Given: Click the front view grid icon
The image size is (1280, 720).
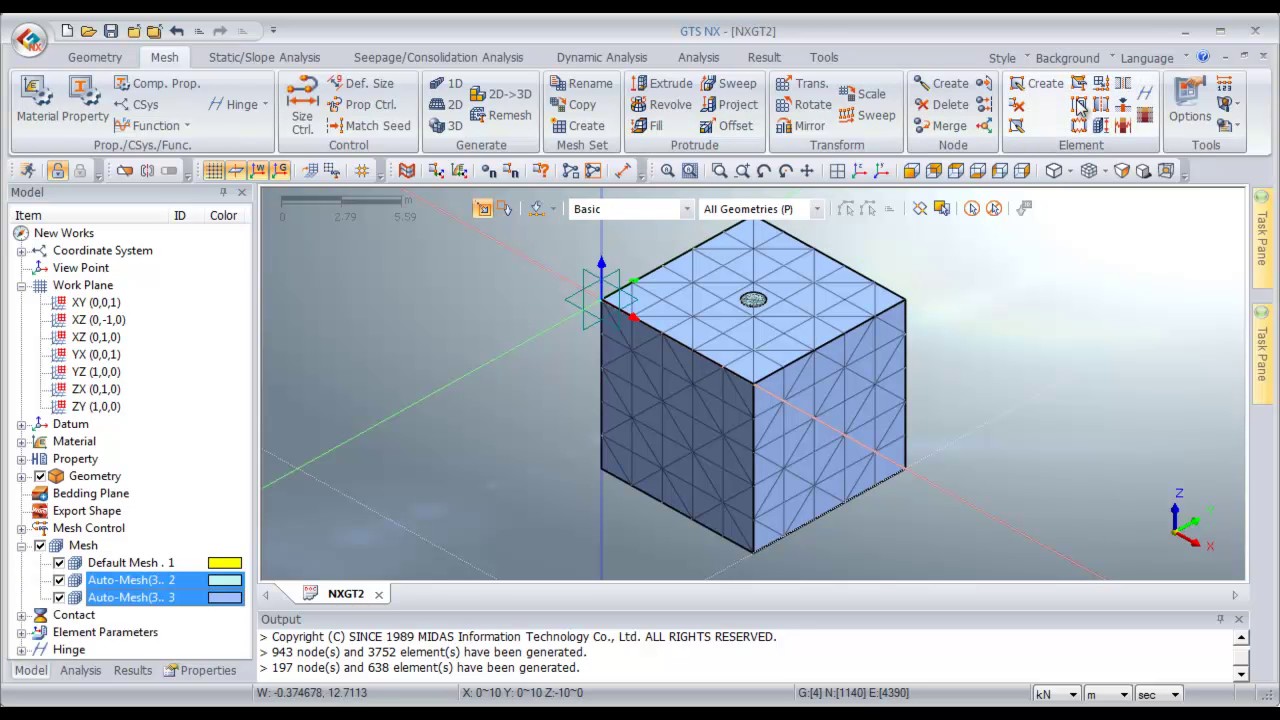Looking at the screenshot, I should pos(837,171).
